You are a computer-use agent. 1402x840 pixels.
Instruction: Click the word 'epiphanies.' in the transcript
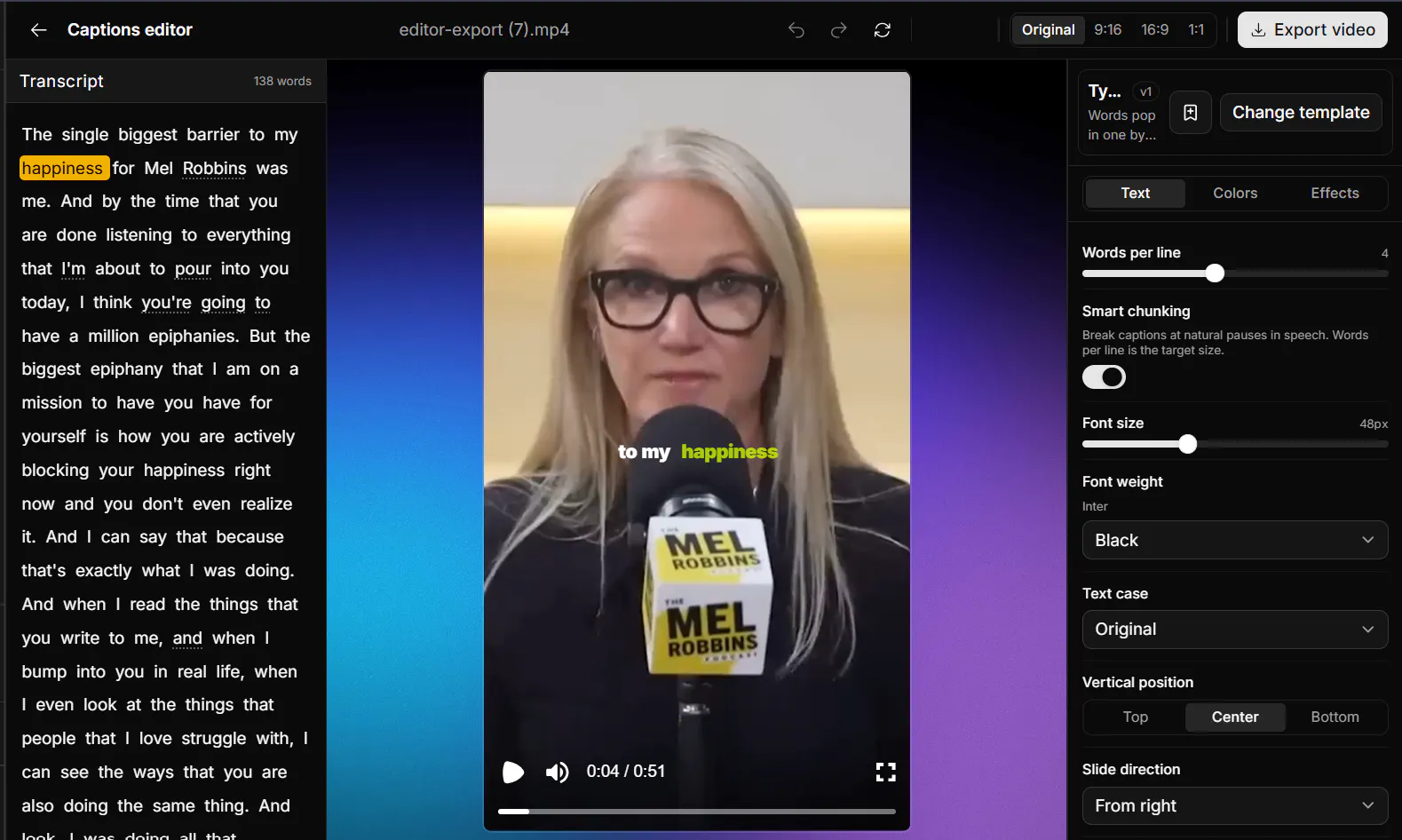[x=194, y=337]
